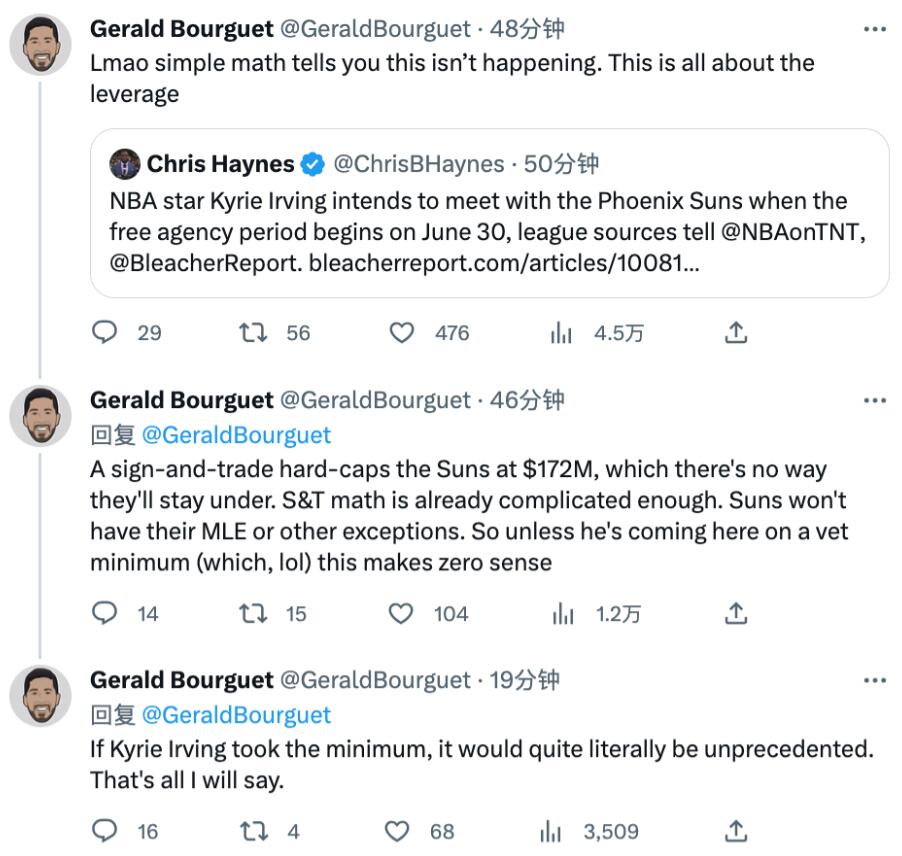Screen dimensions: 902x856
Task: Open more options on the 46分钟 tweet
Action: point(875,401)
